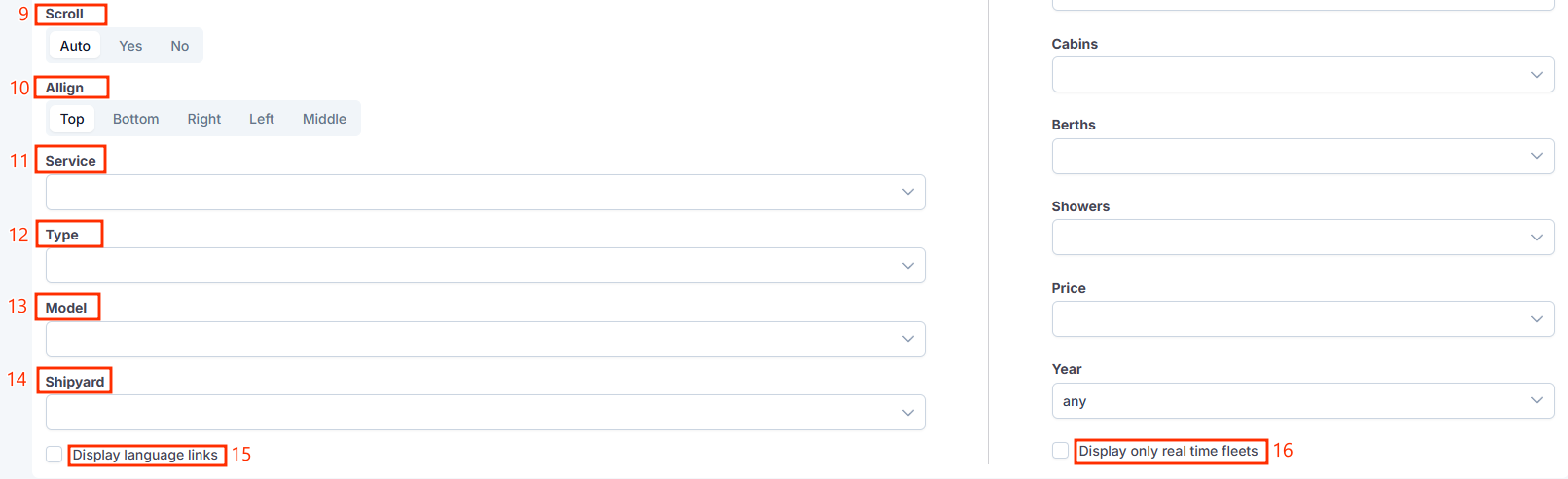Enable Display language links checkbox

(x=55, y=455)
